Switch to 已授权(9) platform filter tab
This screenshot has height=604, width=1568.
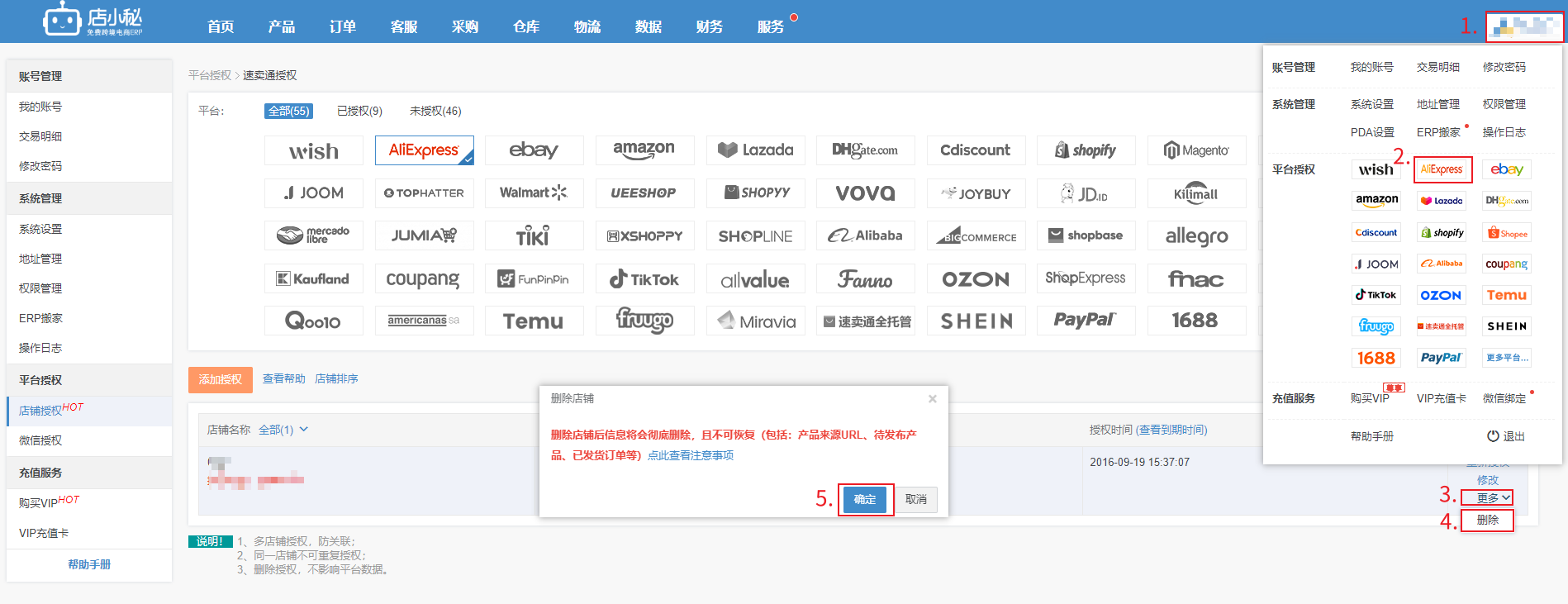[x=359, y=111]
